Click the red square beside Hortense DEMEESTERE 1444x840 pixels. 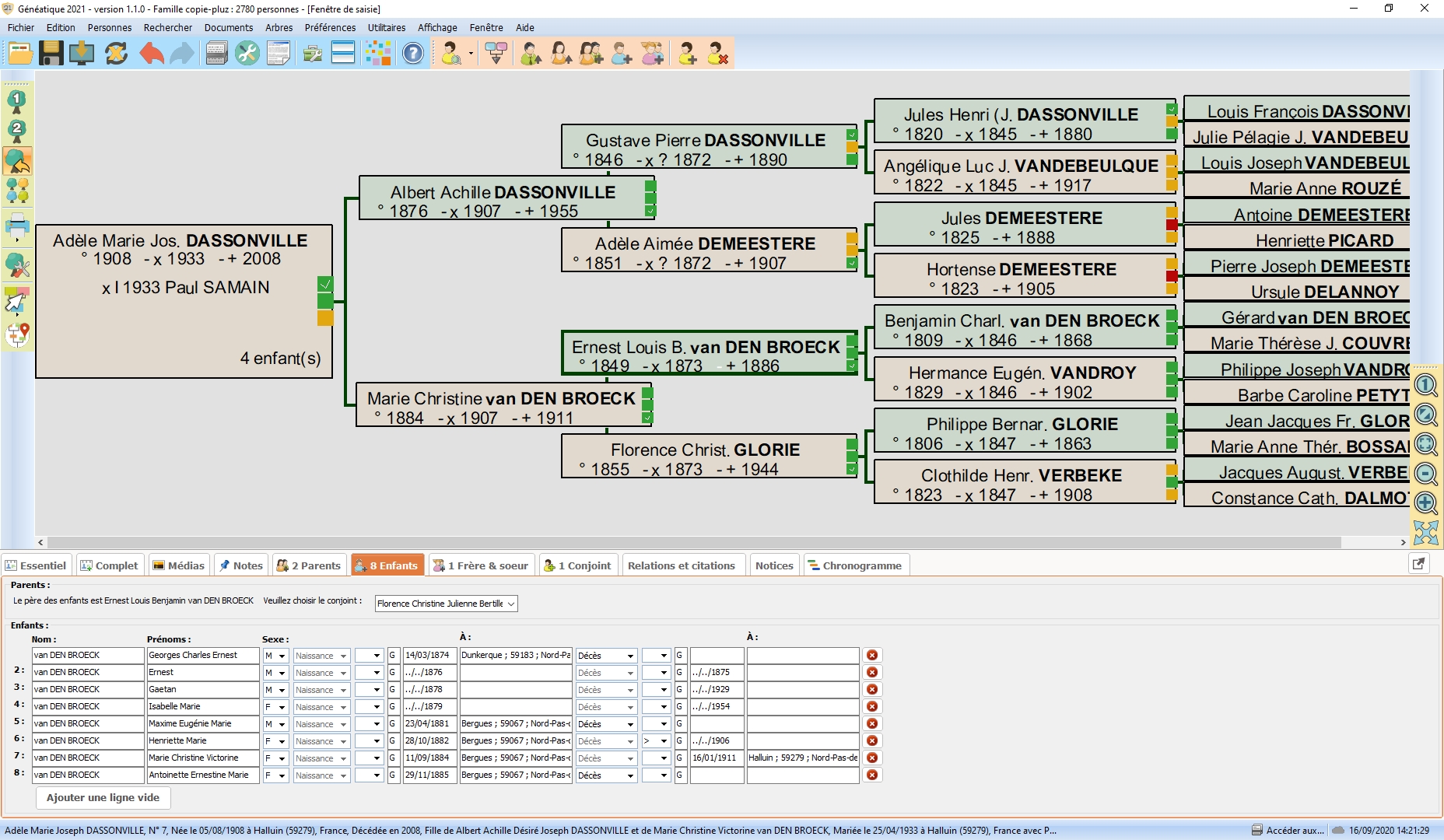[x=1172, y=276]
